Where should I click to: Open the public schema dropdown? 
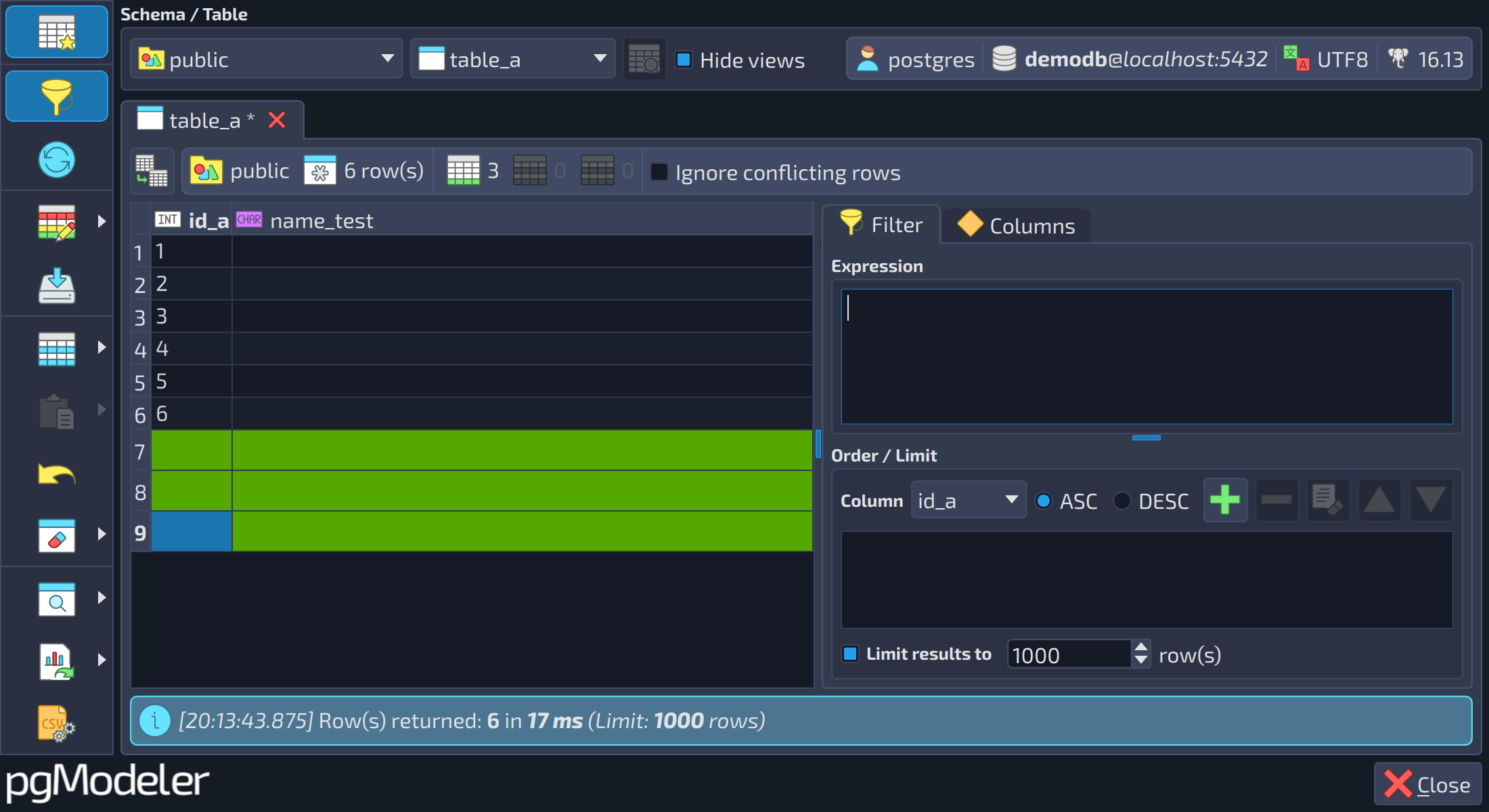point(266,59)
